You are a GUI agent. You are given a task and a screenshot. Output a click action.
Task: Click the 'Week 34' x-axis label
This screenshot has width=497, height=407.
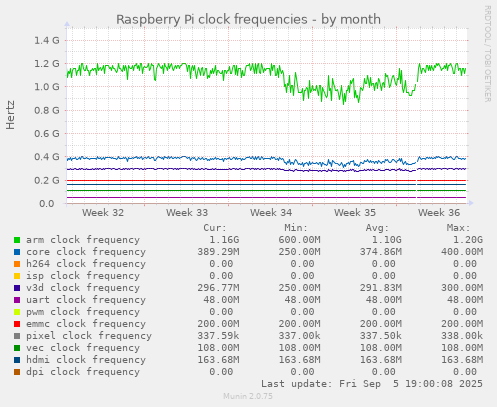click(271, 213)
